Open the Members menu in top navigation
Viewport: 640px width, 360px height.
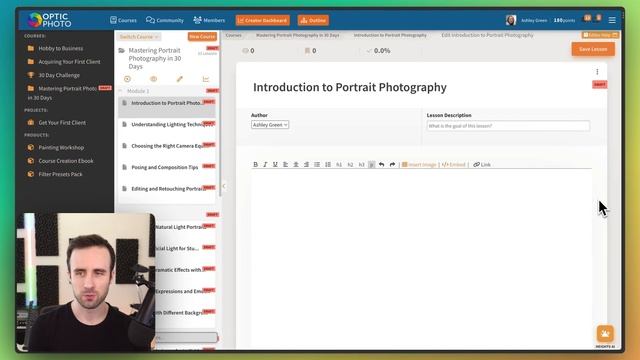(209, 20)
